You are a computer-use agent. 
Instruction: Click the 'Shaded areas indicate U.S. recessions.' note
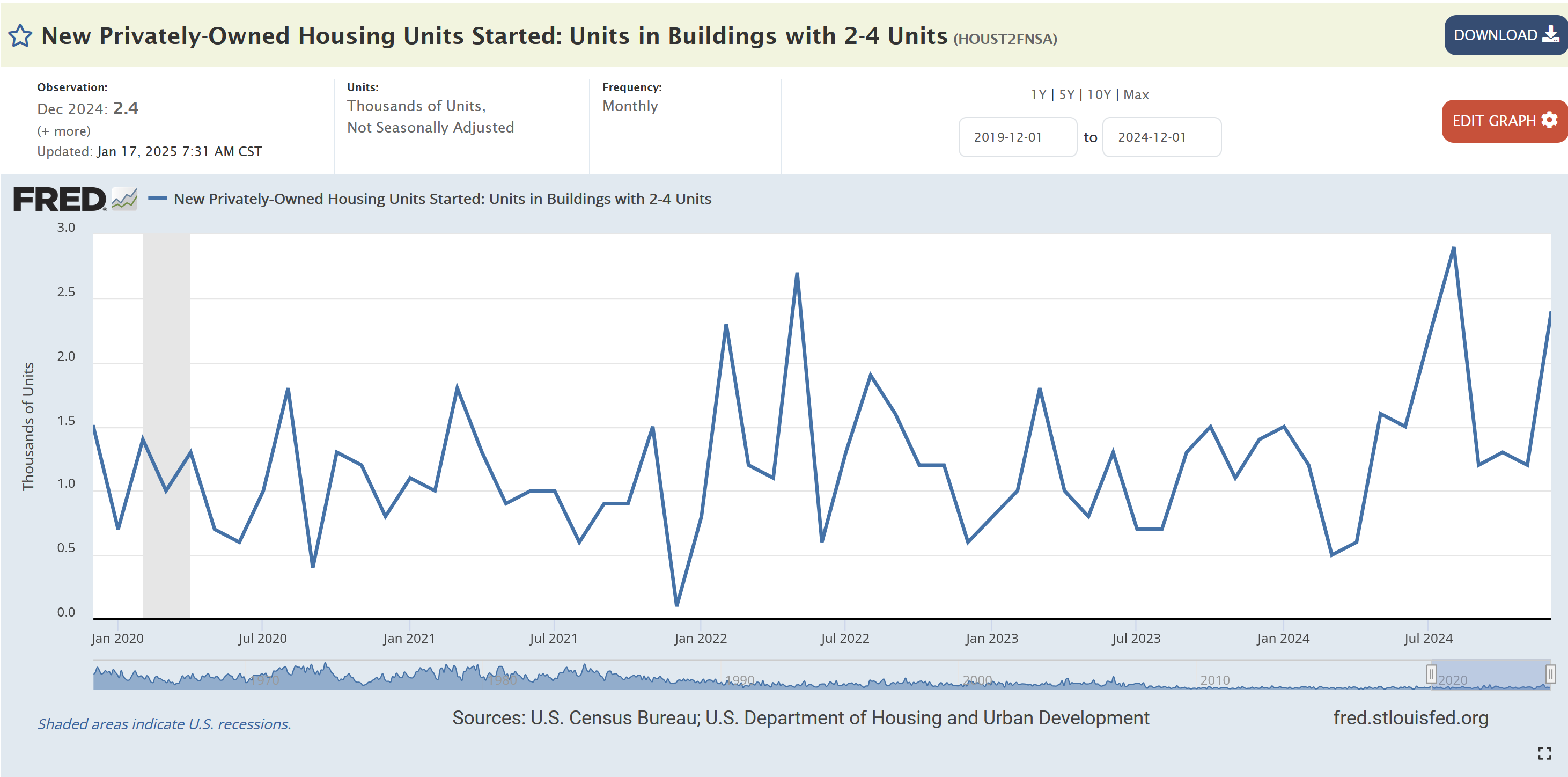[x=164, y=723]
